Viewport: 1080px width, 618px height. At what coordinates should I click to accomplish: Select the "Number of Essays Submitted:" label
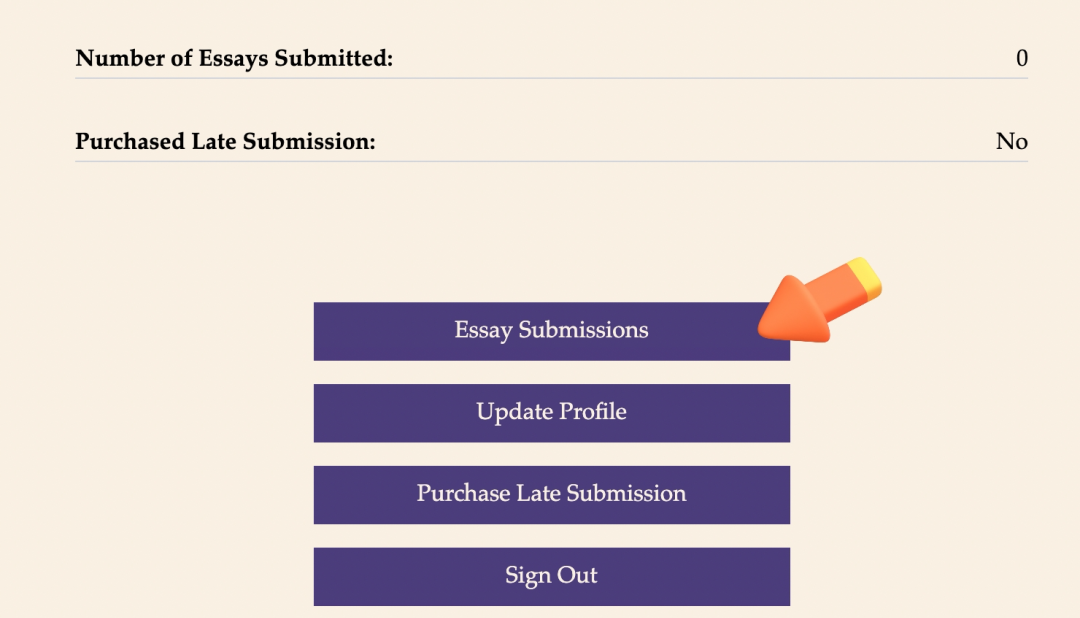click(234, 59)
